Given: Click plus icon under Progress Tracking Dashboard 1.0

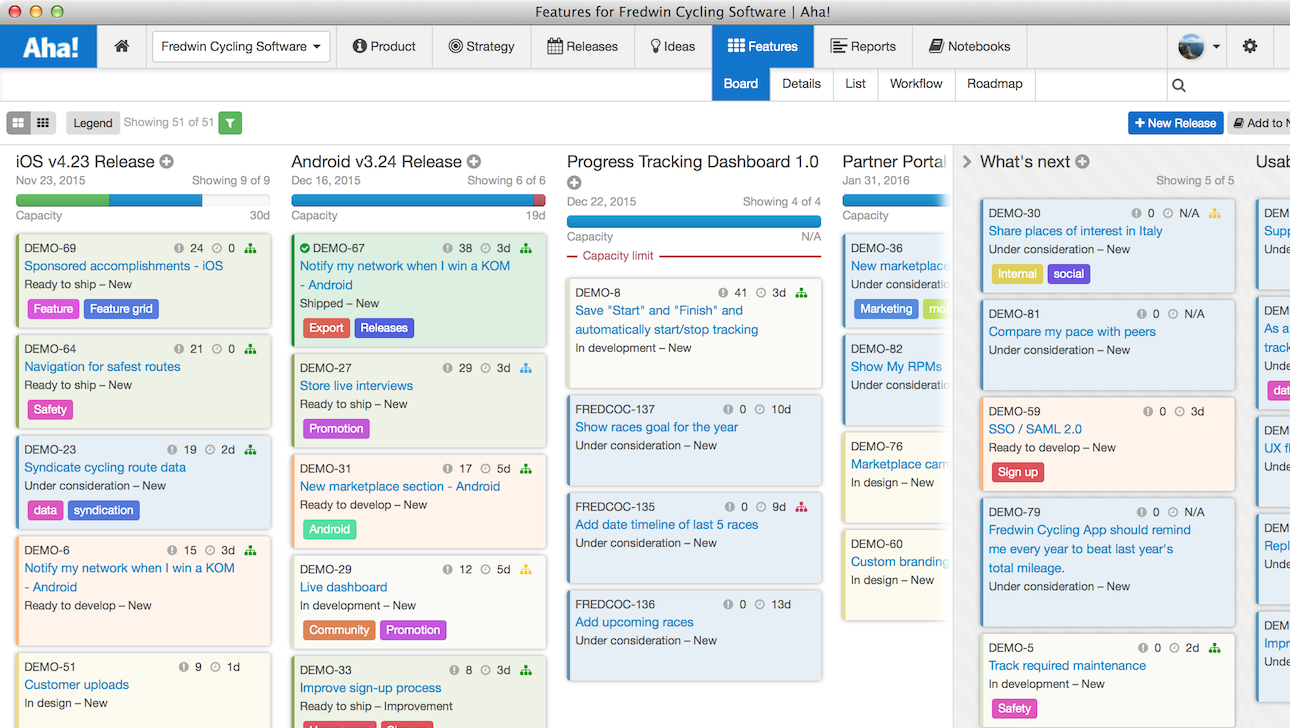Looking at the screenshot, I should point(574,183).
